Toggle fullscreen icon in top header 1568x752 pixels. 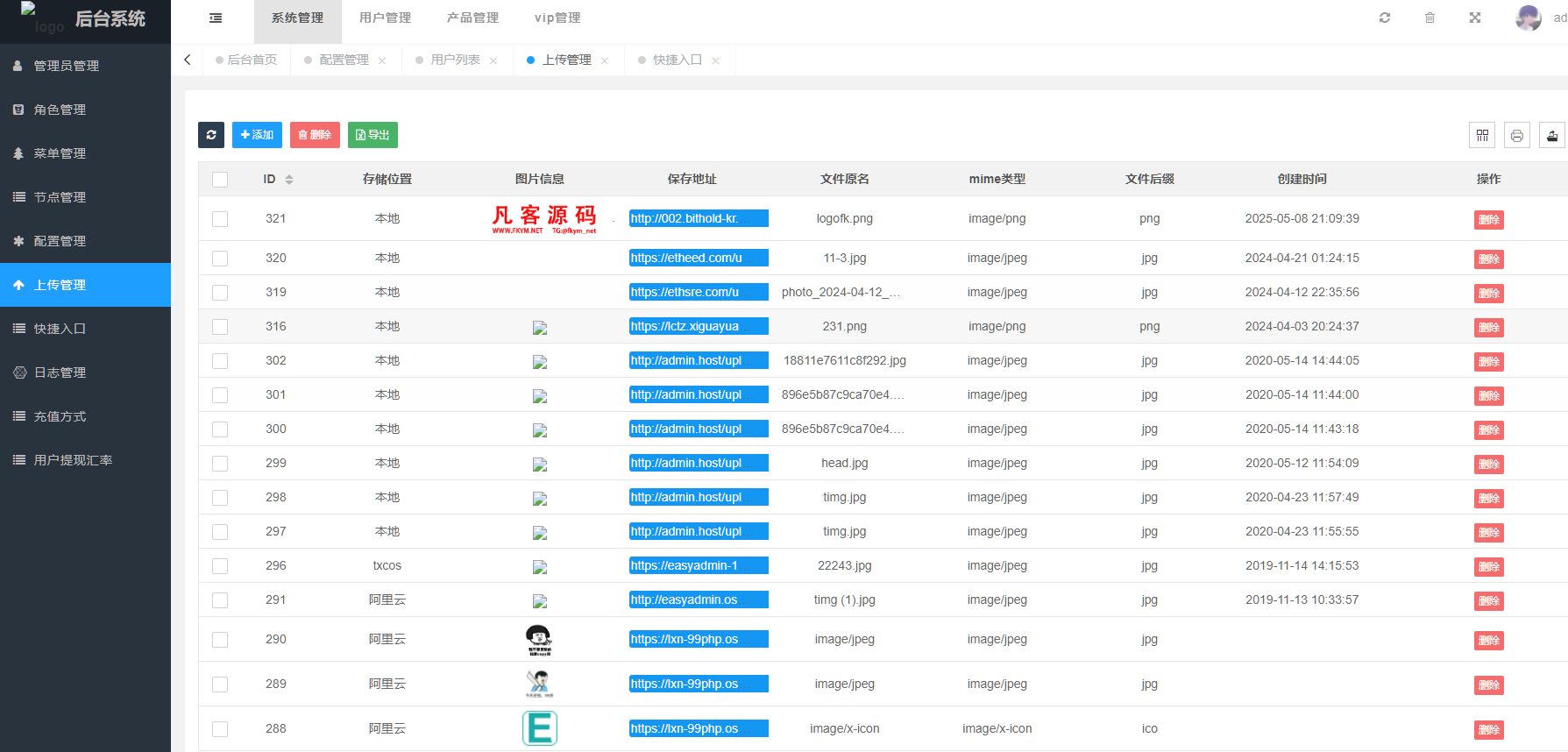tap(1475, 18)
